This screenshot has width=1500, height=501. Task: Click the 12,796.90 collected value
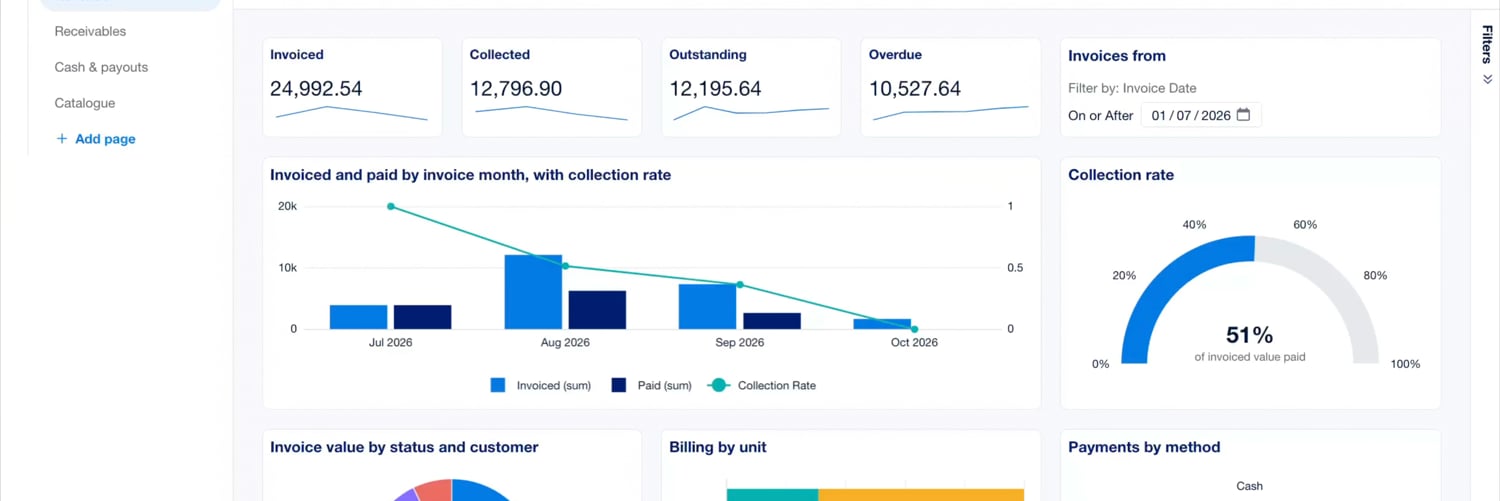(516, 89)
